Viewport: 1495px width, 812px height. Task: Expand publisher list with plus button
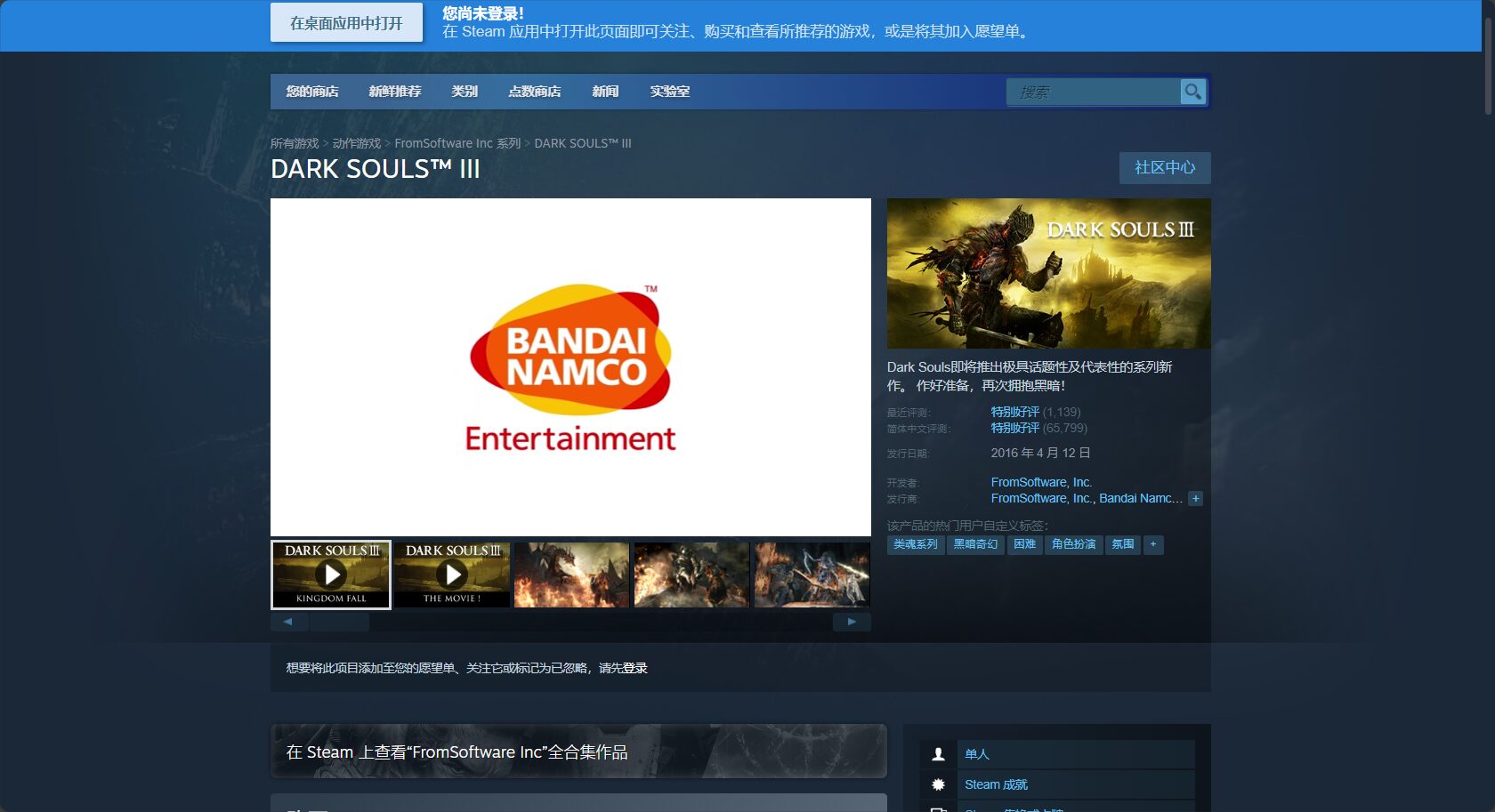tap(1196, 499)
